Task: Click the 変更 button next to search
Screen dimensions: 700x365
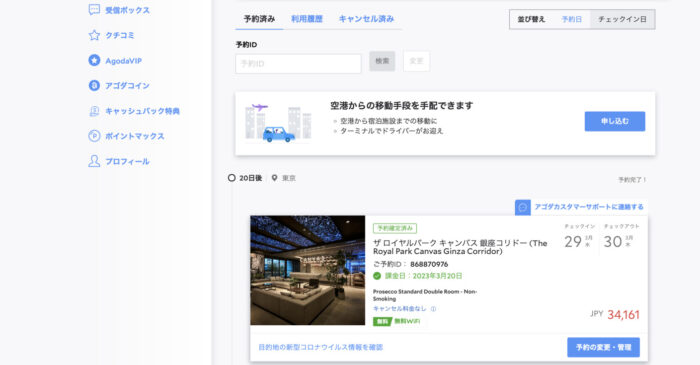Action: coord(417,61)
